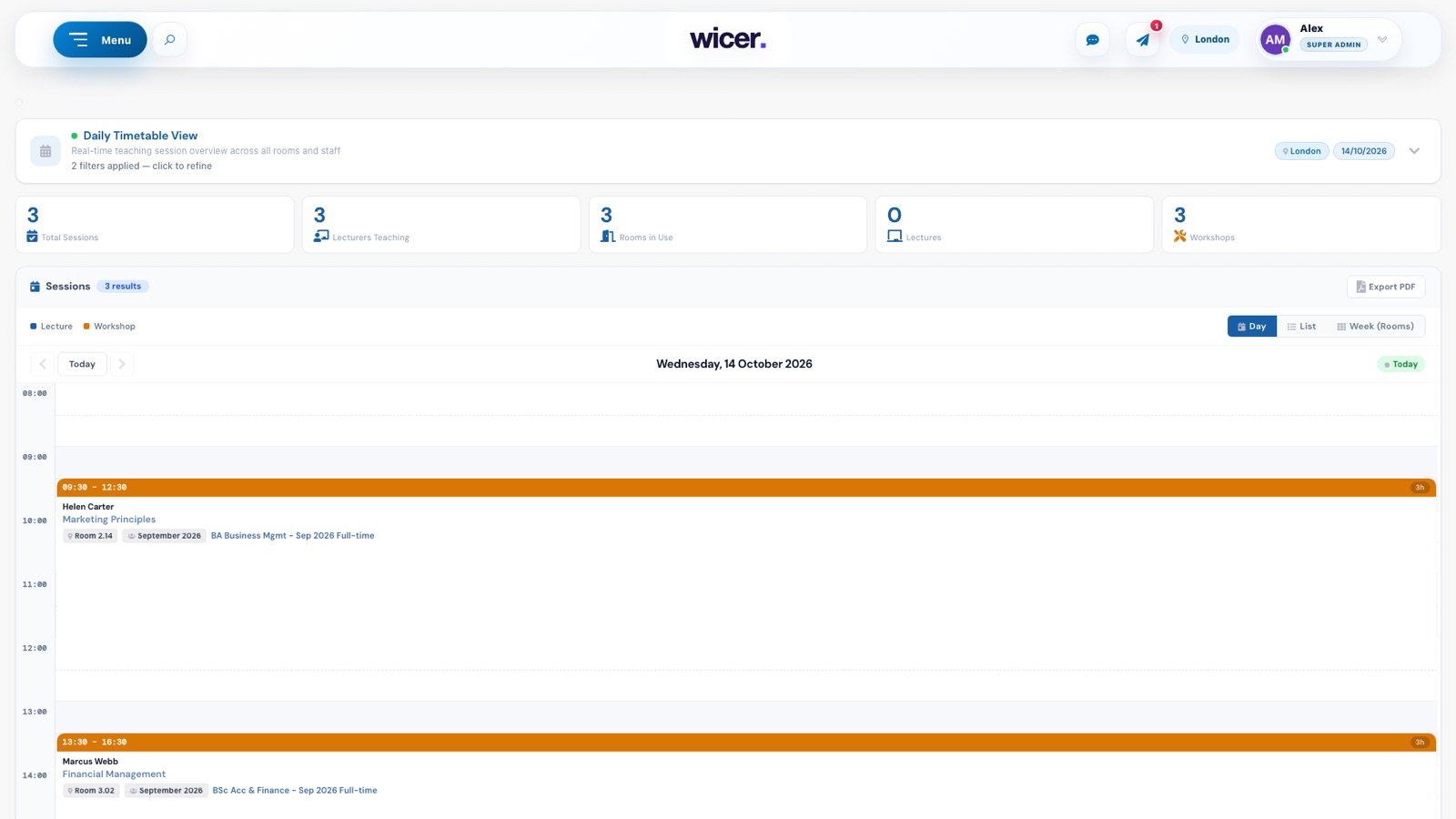This screenshot has width=1456, height=819.
Task: Click the 09:30 - 12:30 session header bar
Action: tap(746, 488)
